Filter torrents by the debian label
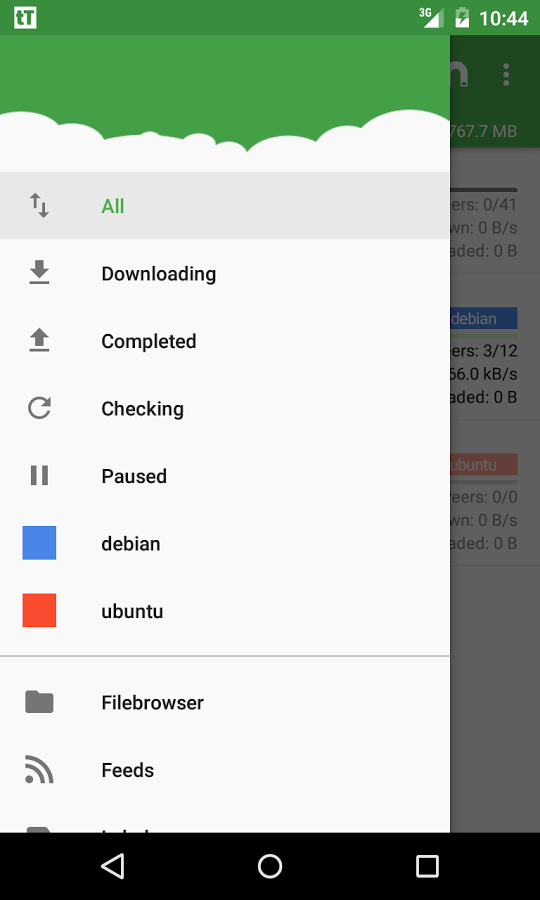 [x=225, y=543]
